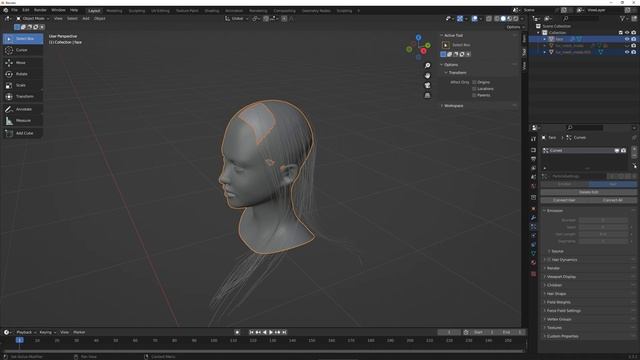Expand the Hair Shape panel
The height and width of the screenshot is (360, 640).
[x=588, y=294]
